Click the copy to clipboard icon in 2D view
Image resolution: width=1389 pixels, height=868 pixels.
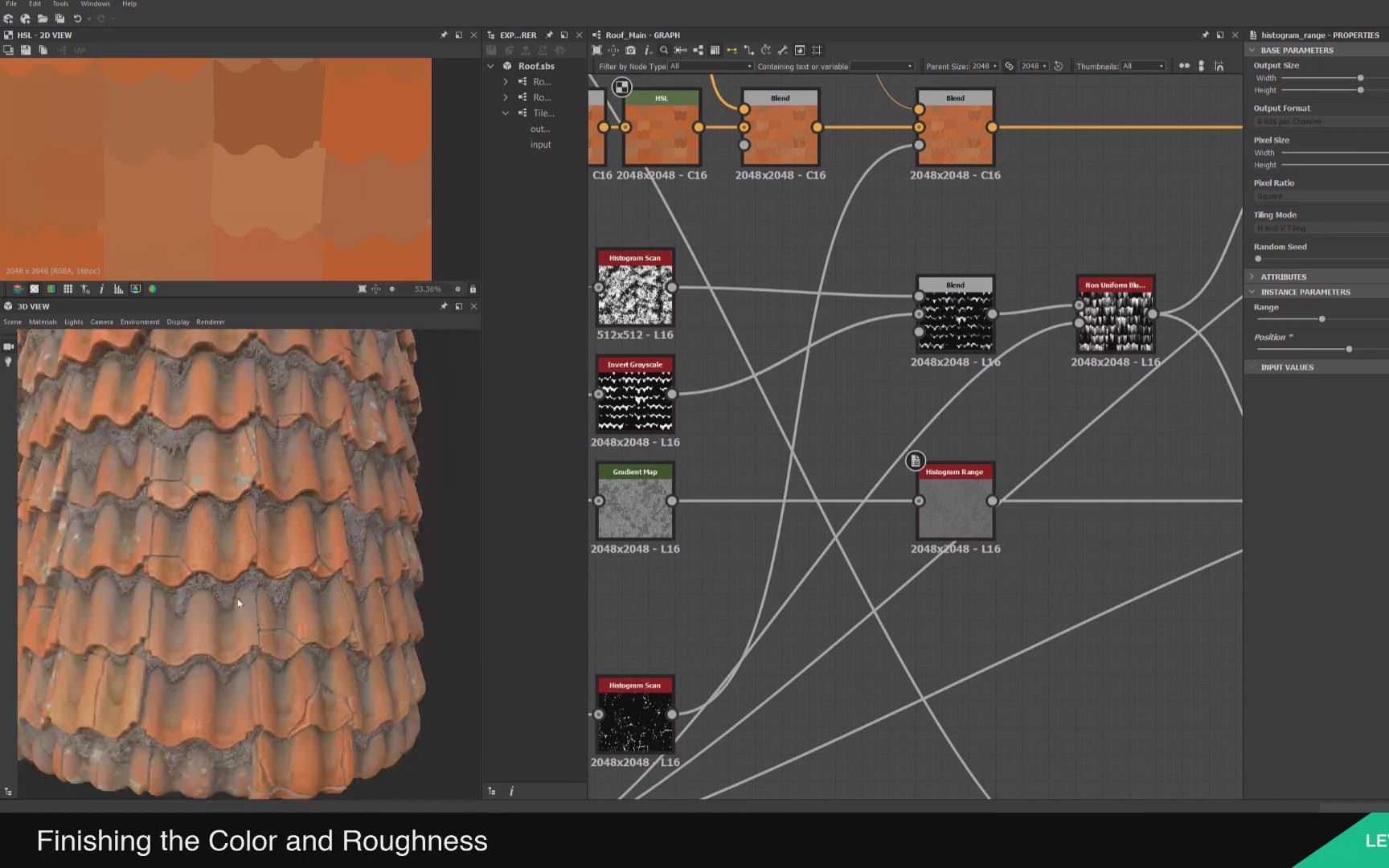click(x=43, y=50)
